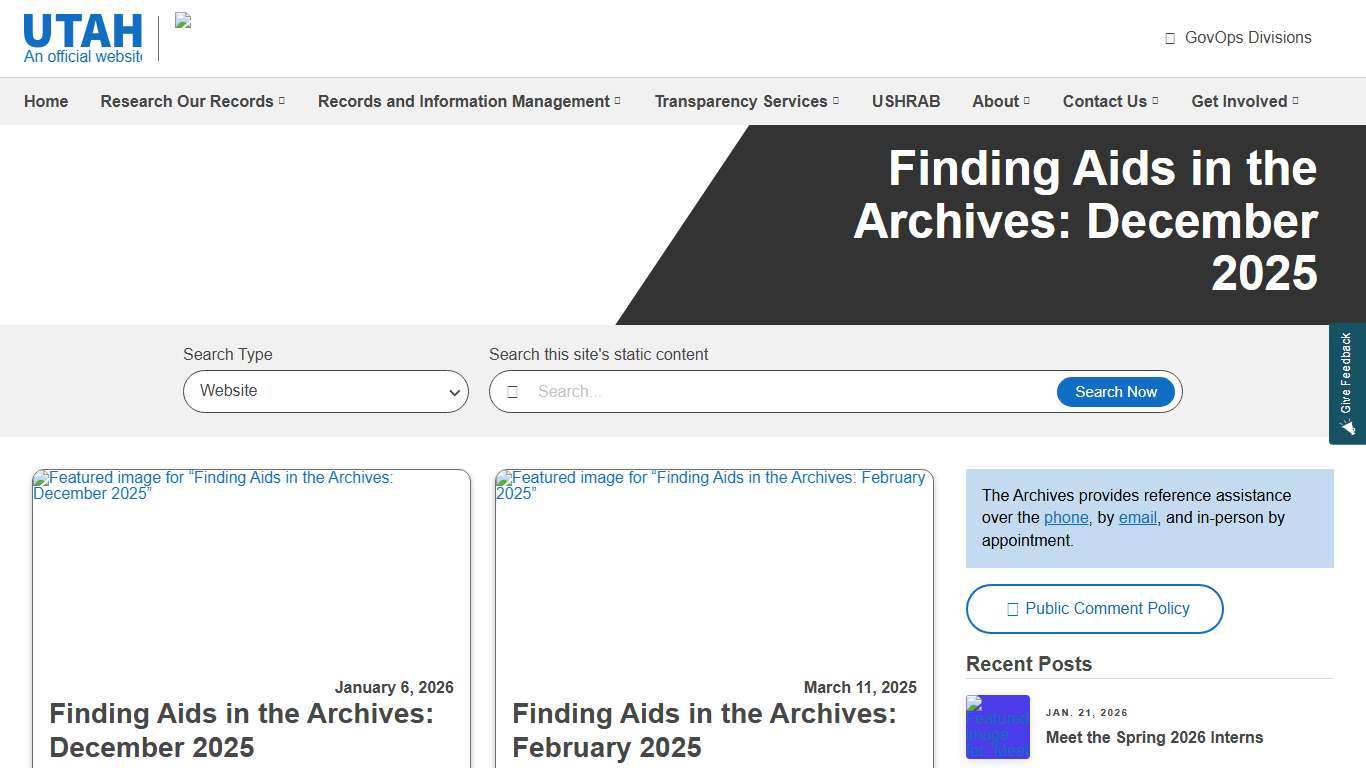Click the email link for reference assistance
The width and height of the screenshot is (1366, 768).
click(x=1137, y=517)
